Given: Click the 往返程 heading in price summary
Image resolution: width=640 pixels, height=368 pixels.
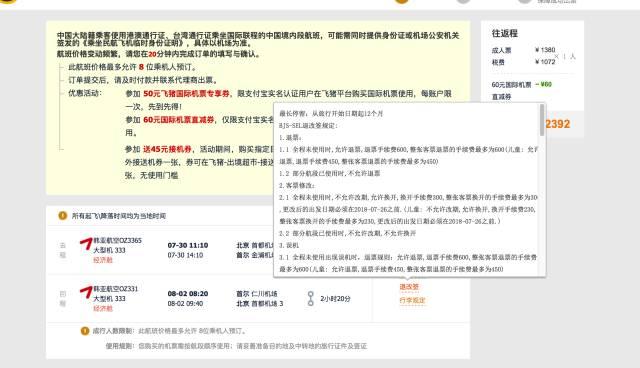Looking at the screenshot, I should click(504, 33).
